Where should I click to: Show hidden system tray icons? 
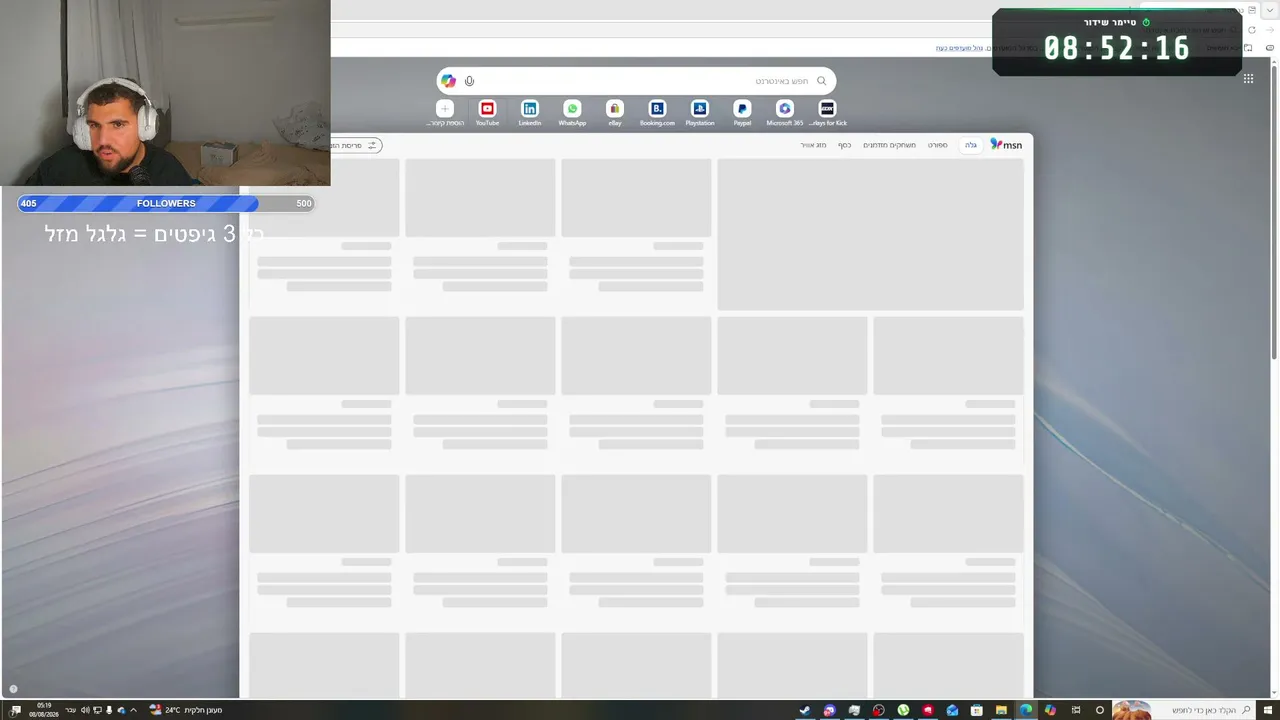point(133,710)
